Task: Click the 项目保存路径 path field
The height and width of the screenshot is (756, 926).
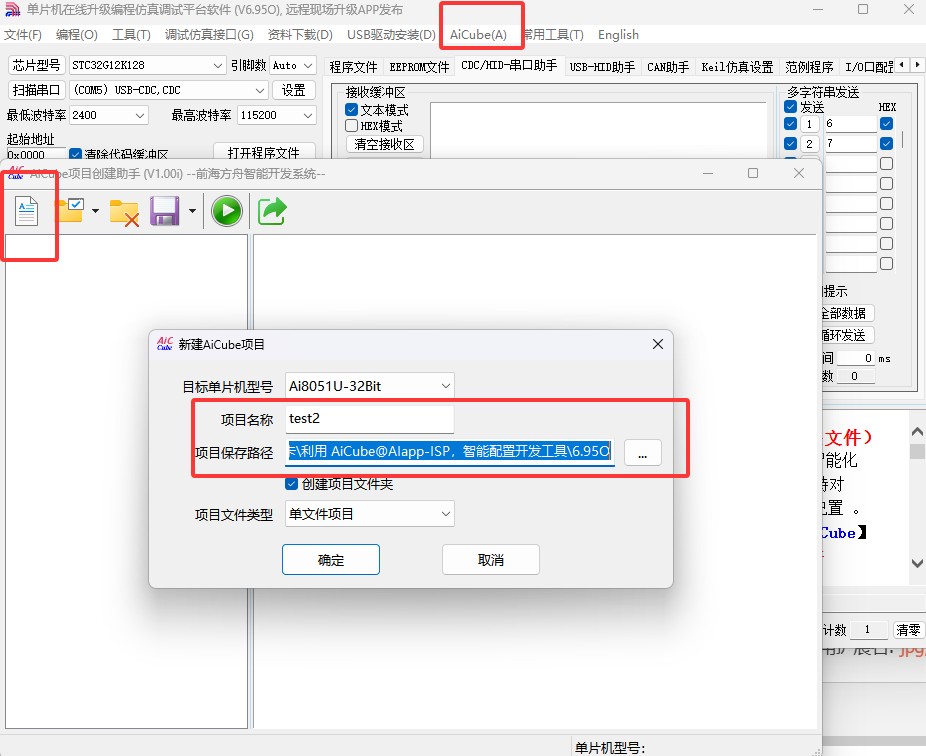Action: pos(449,452)
